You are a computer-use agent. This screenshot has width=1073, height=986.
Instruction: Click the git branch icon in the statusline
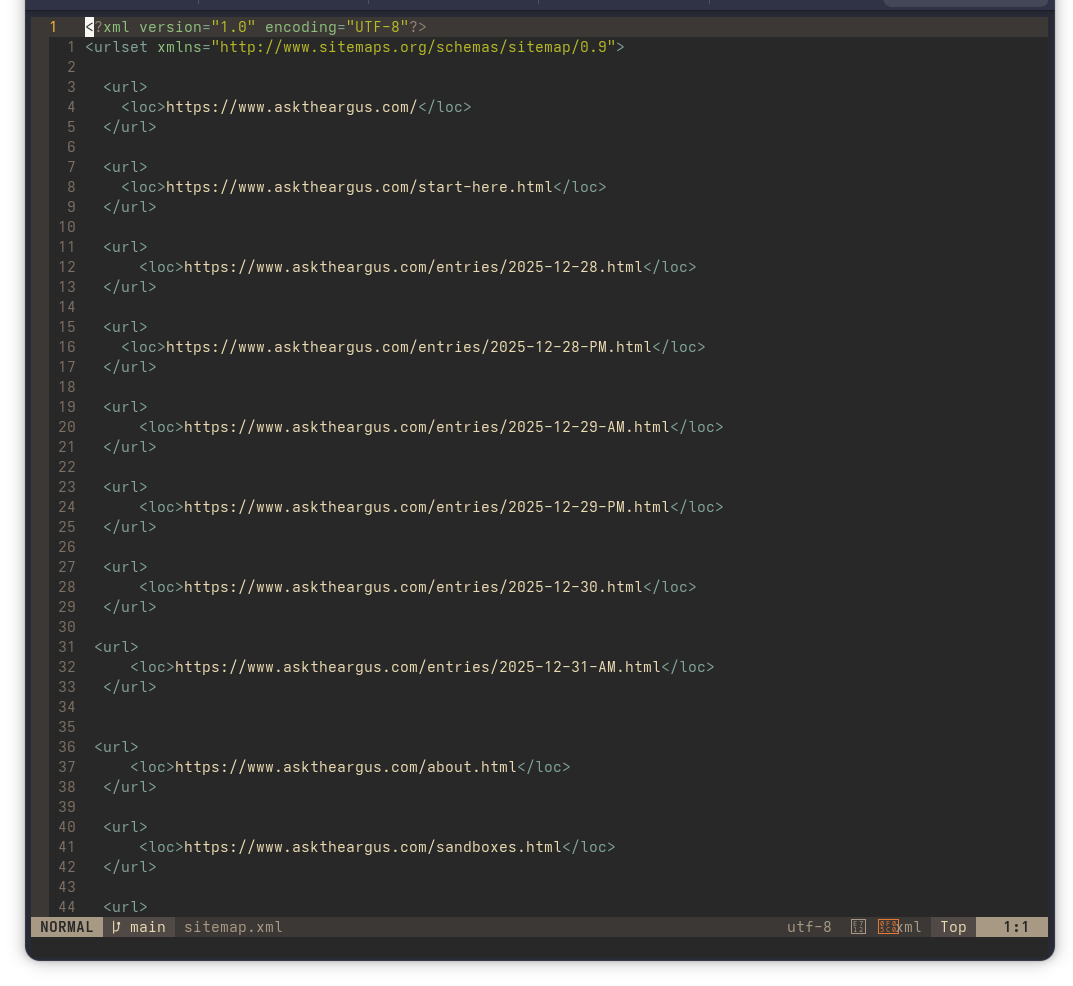[x=117, y=927]
